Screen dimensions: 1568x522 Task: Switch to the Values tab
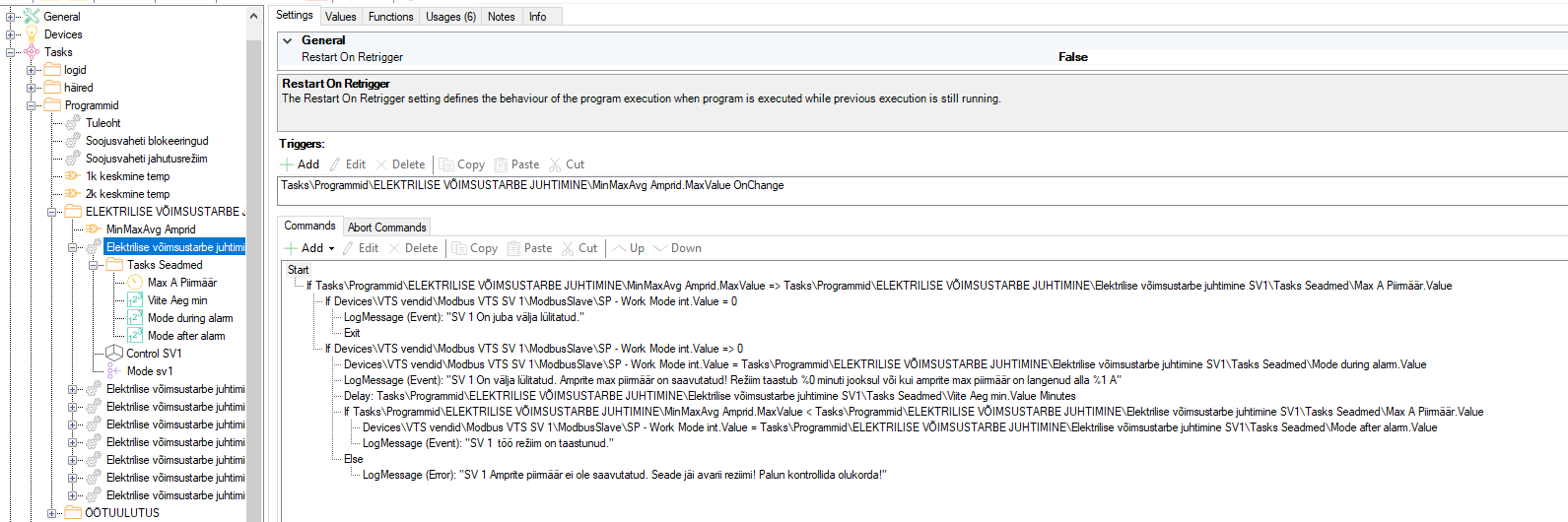click(340, 17)
